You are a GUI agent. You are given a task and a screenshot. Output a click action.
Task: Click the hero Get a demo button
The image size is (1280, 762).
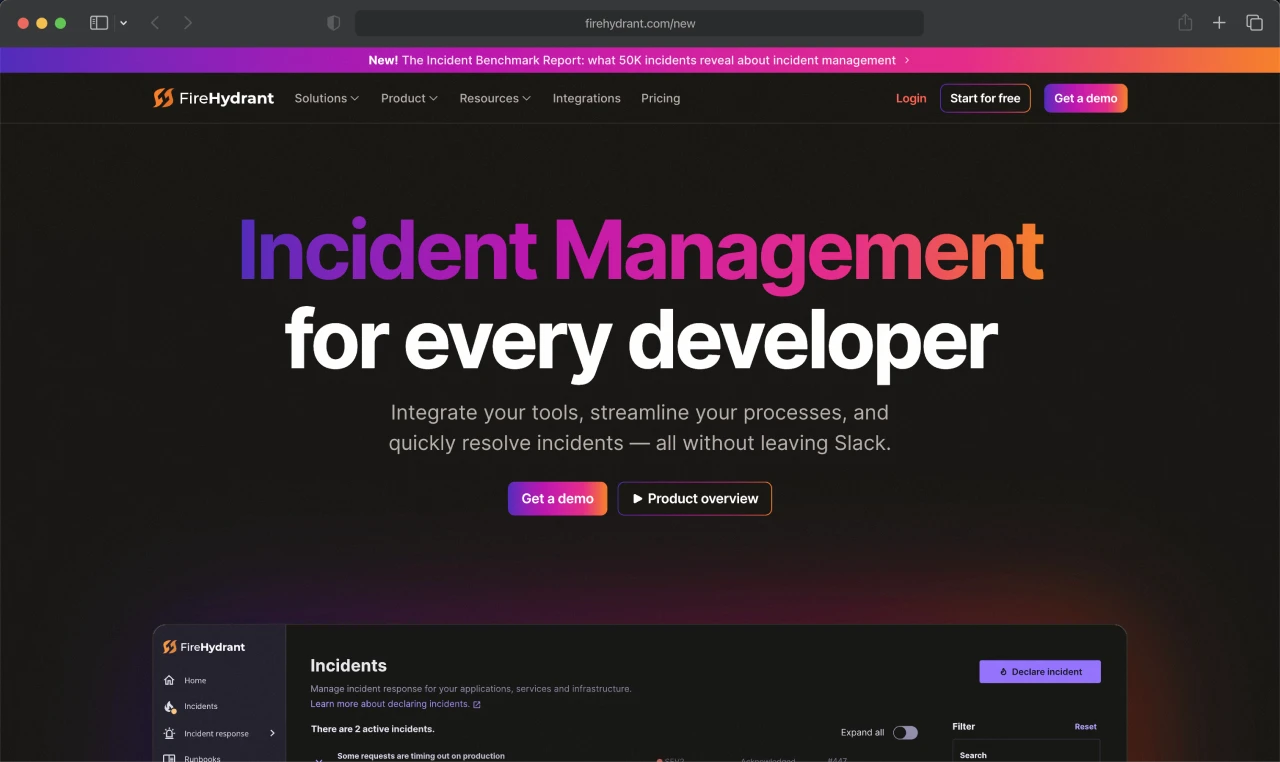(557, 498)
